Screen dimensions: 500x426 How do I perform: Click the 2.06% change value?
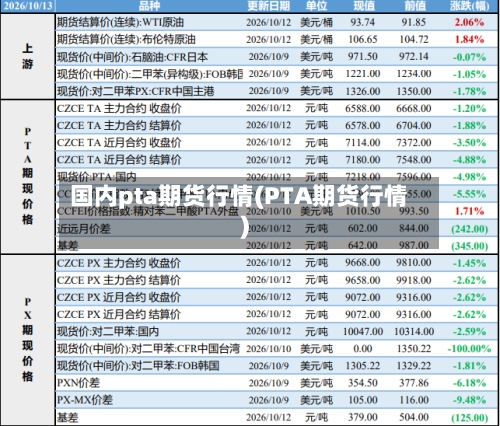pos(469,22)
